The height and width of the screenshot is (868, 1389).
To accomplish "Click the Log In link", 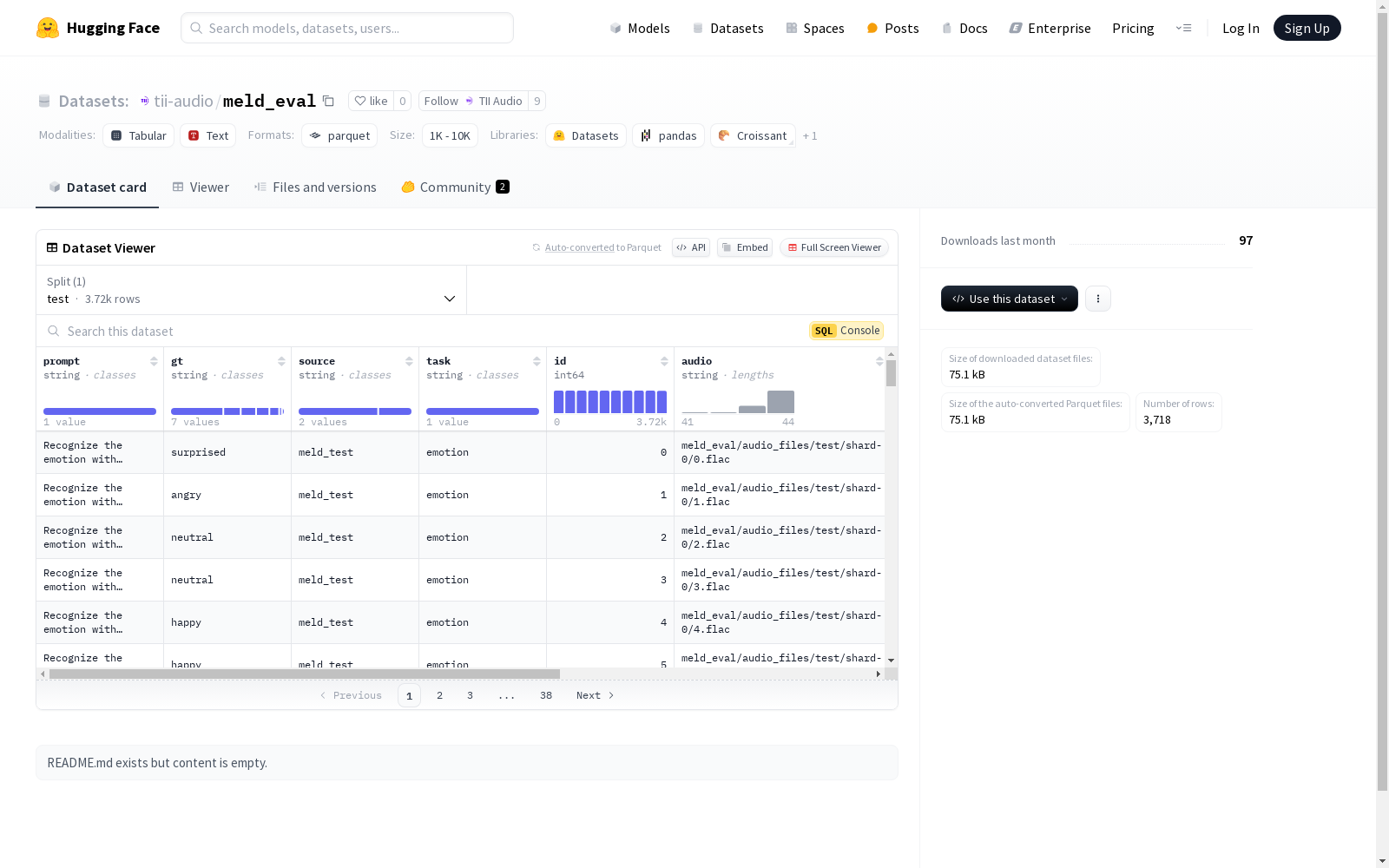I will 1241,29.
